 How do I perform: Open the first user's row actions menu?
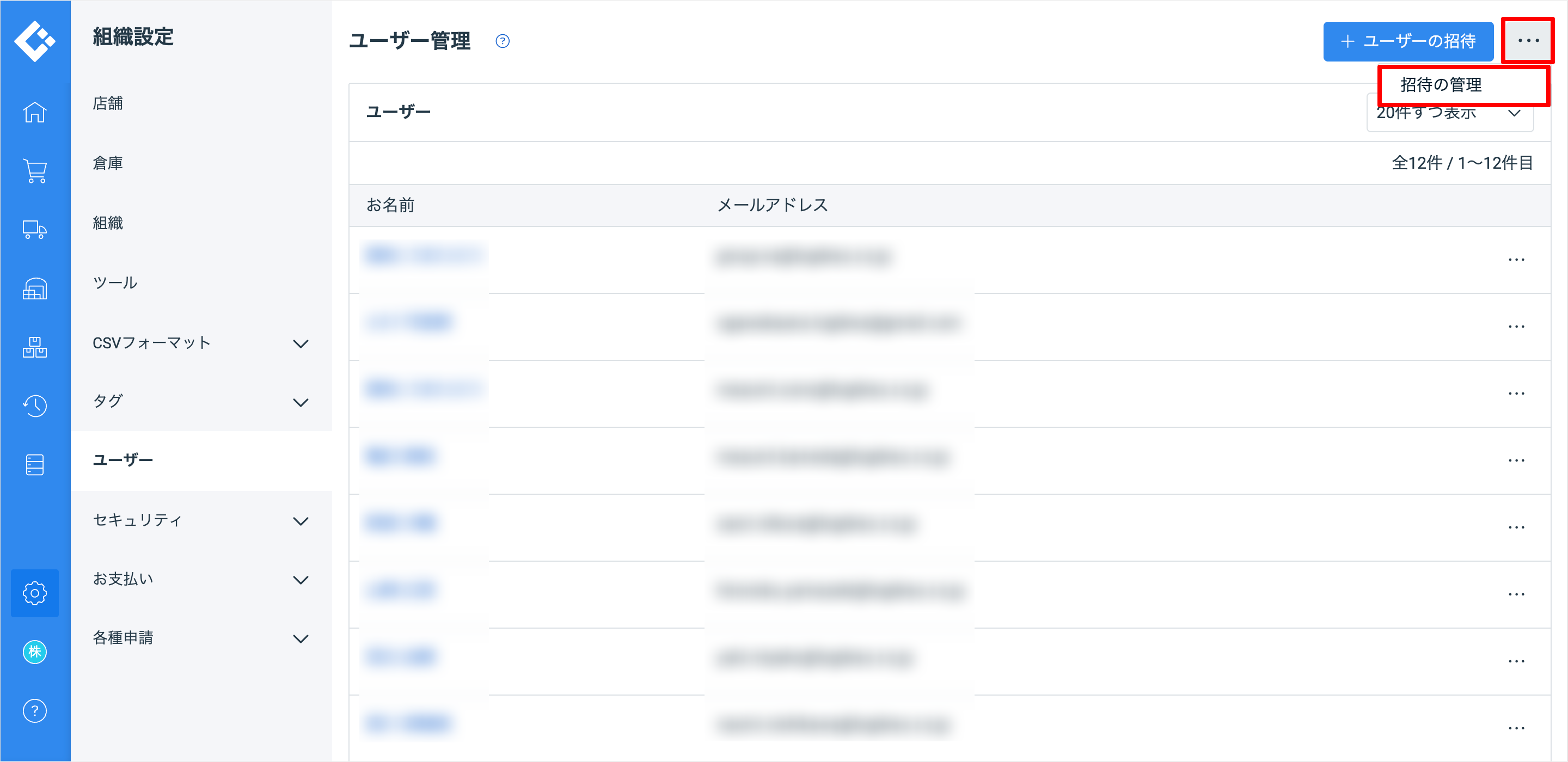tap(1516, 260)
